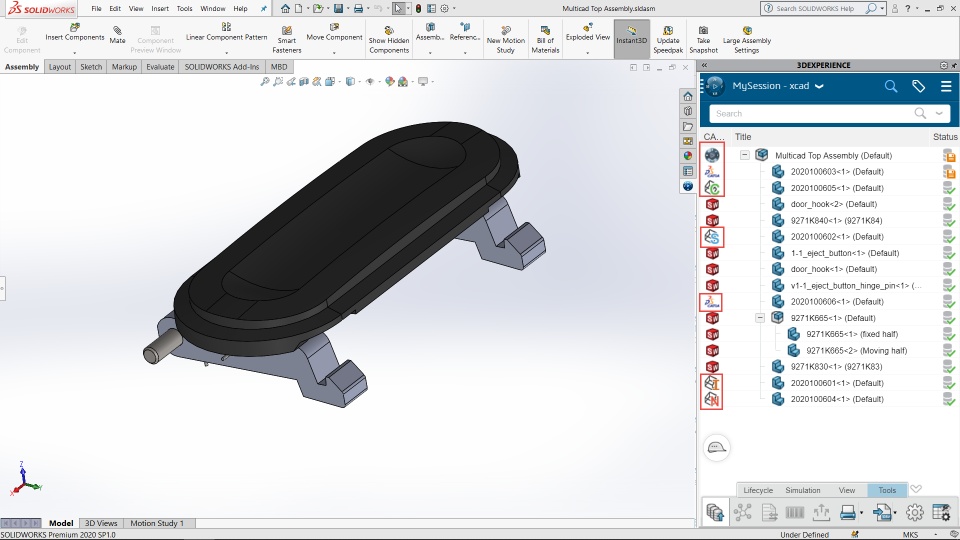Select door_hook<2> (Default) in tree
The height and width of the screenshot is (540, 960).
pyautogui.click(x=833, y=204)
